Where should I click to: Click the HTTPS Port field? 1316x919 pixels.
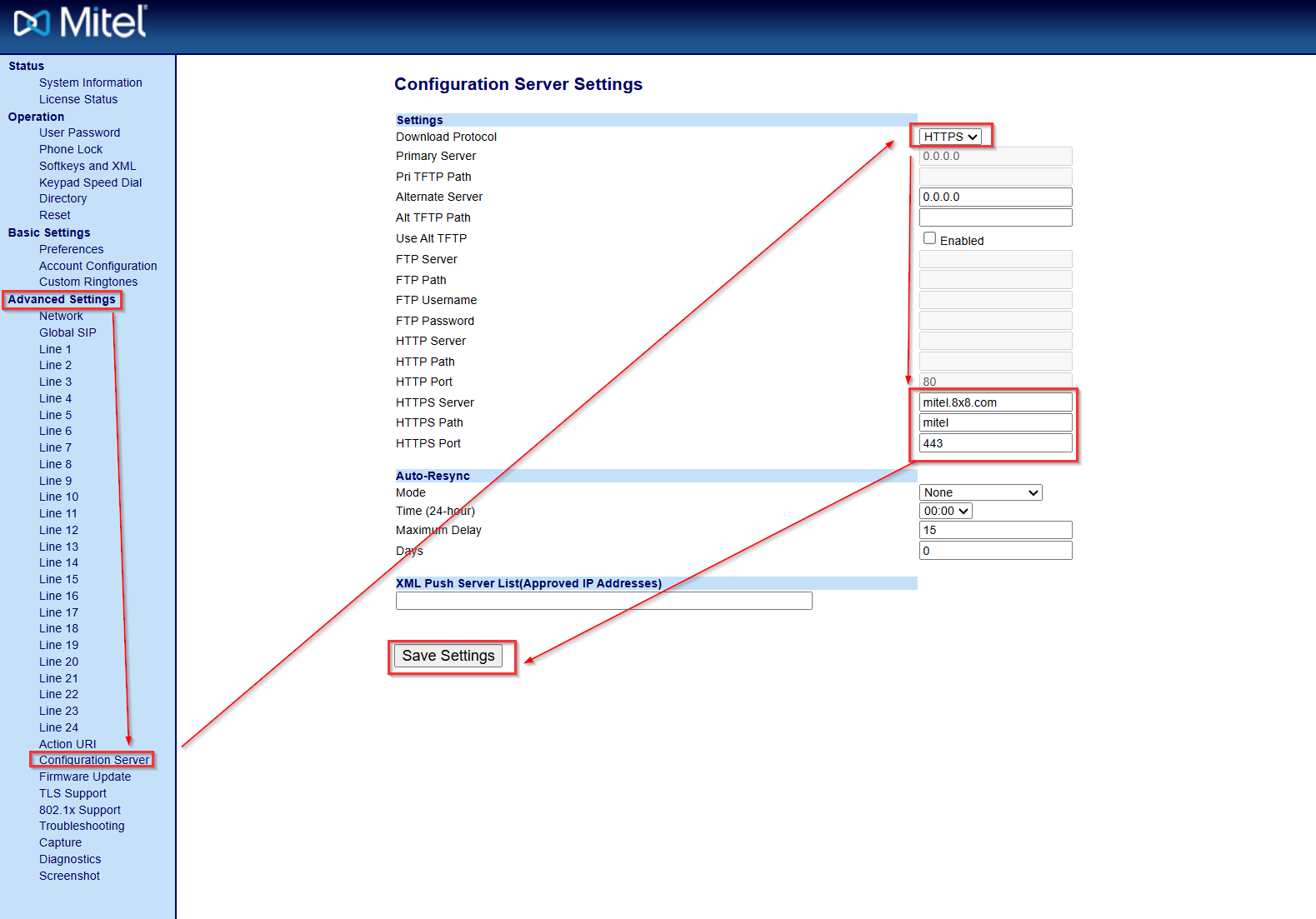pos(995,443)
